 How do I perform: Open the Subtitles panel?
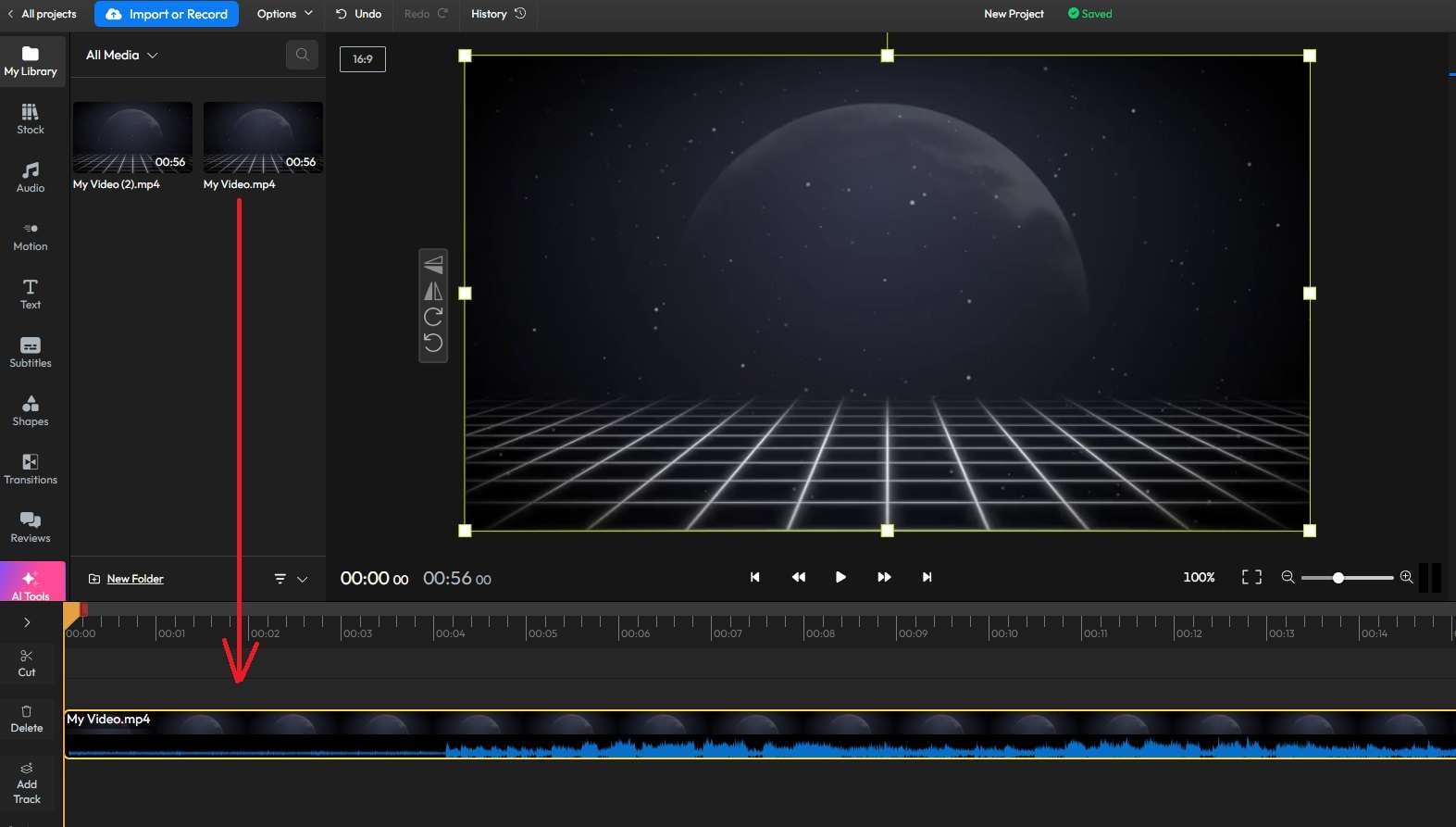coord(31,353)
